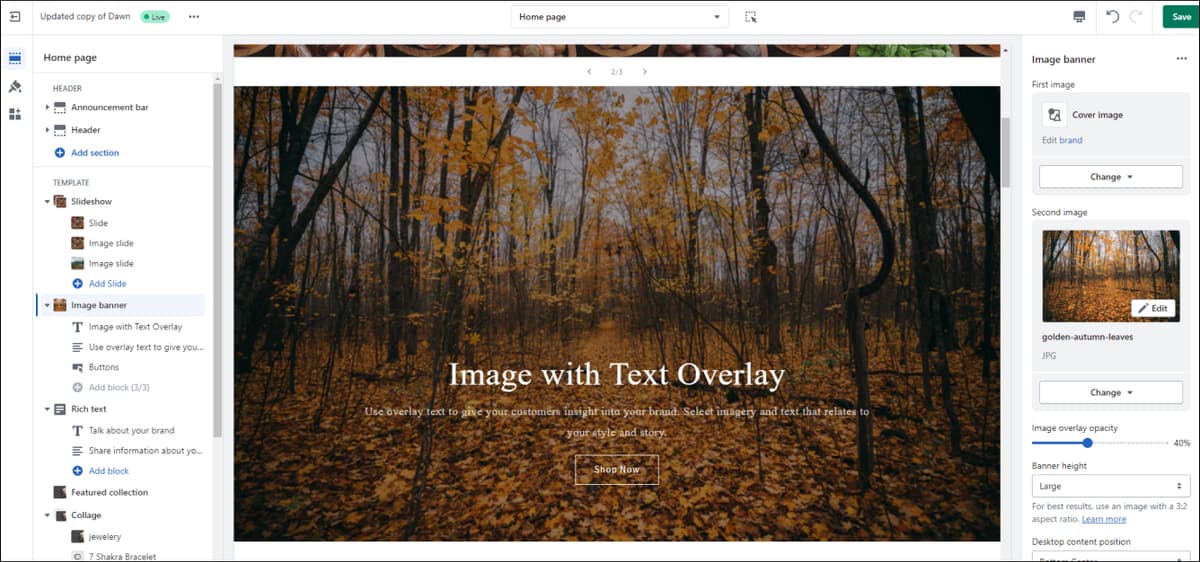Click the Rich text section icon

60,409
